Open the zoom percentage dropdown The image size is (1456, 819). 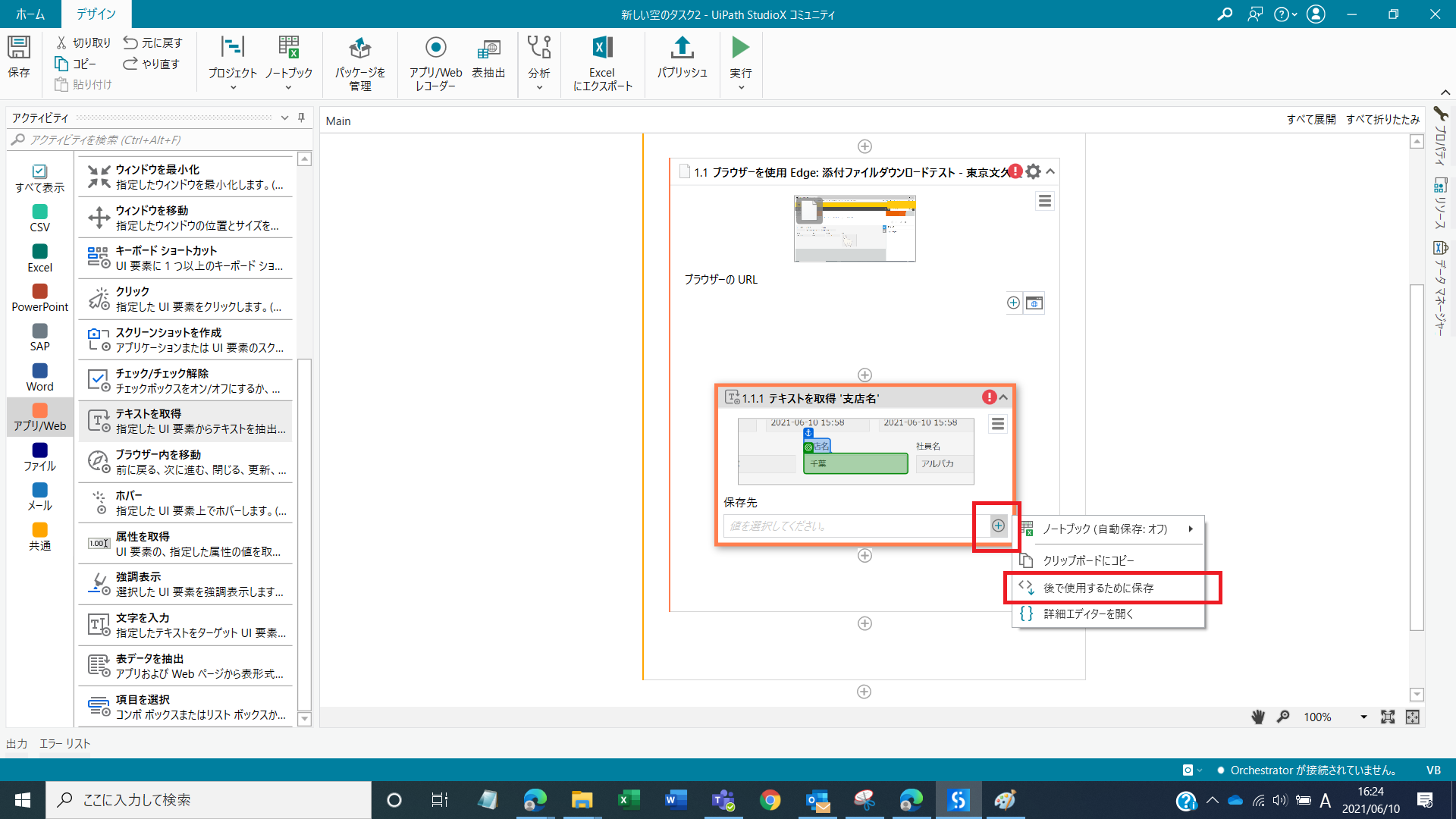[x=1363, y=717]
